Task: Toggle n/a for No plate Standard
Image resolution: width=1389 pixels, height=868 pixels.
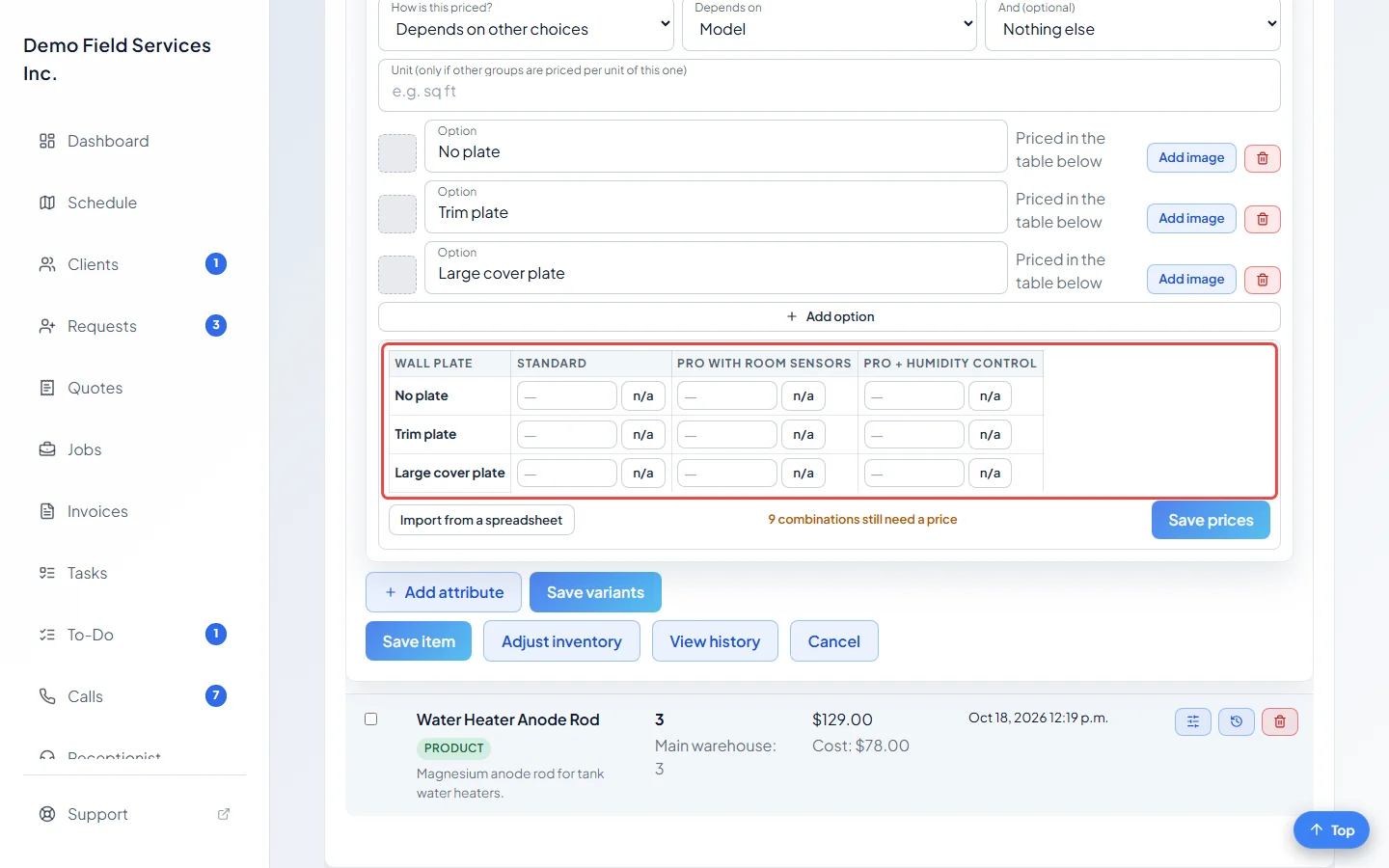Action: point(642,395)
